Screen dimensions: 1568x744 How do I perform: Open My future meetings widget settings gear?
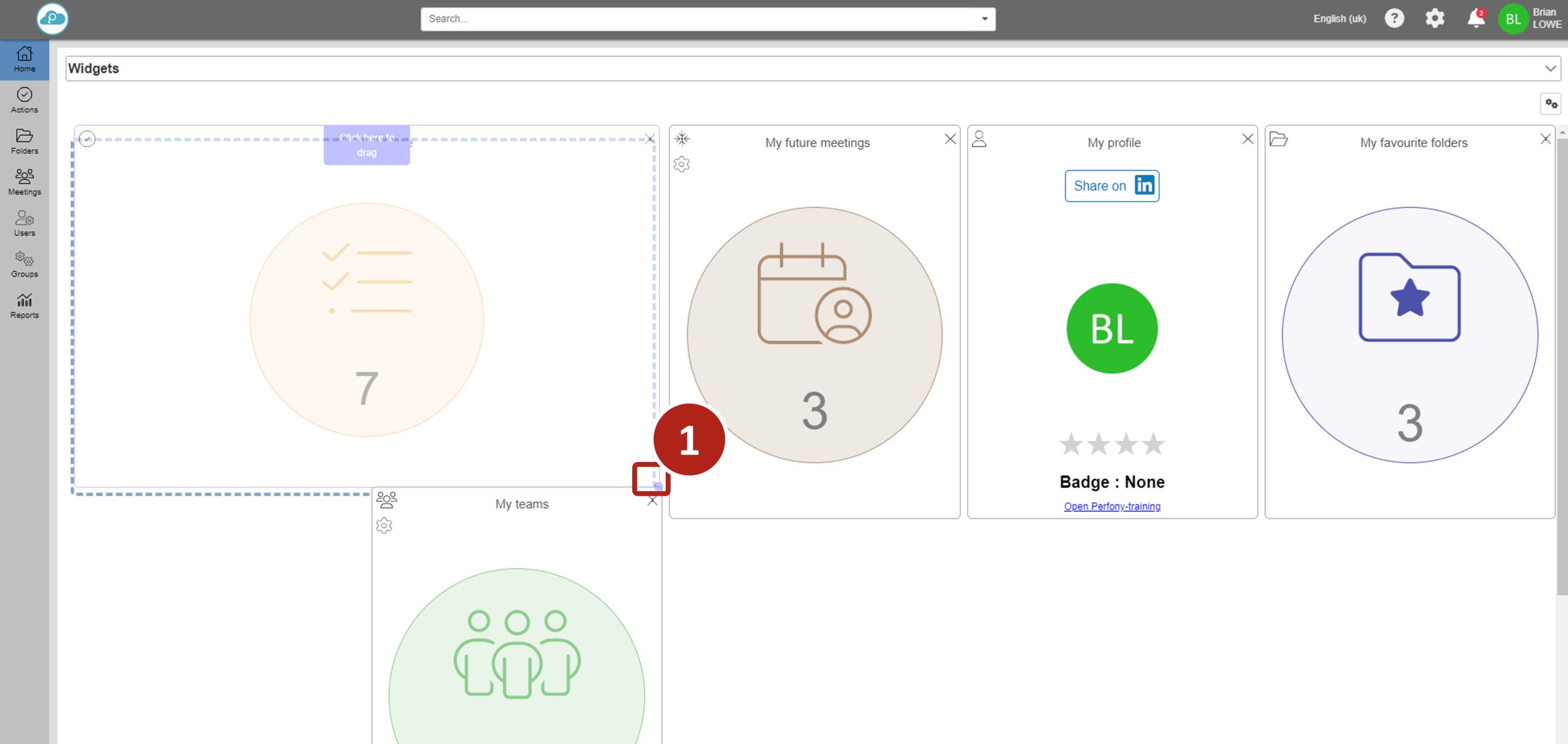(x=682, y=164)
